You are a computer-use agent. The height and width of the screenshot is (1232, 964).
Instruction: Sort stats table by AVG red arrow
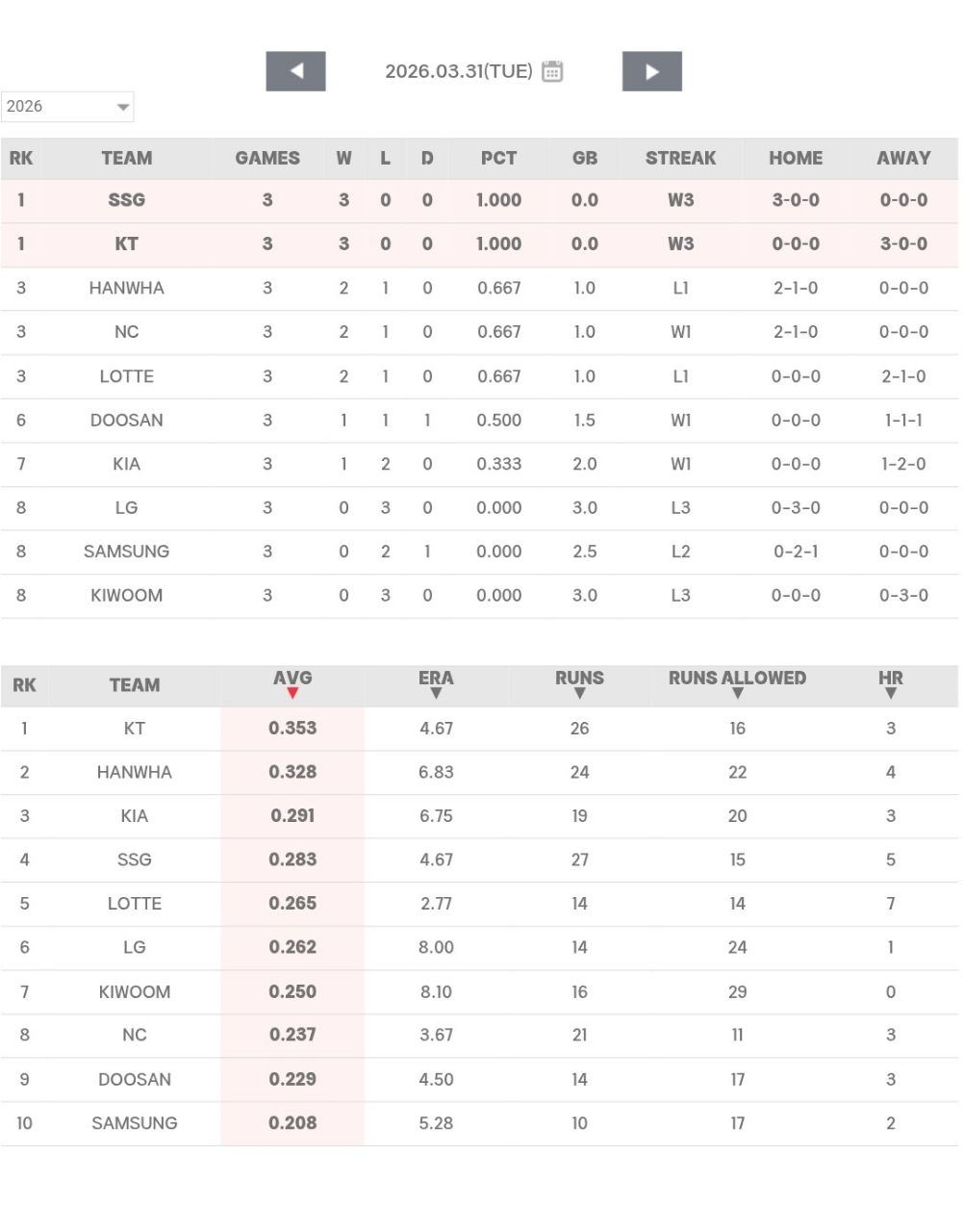point(292,693)
